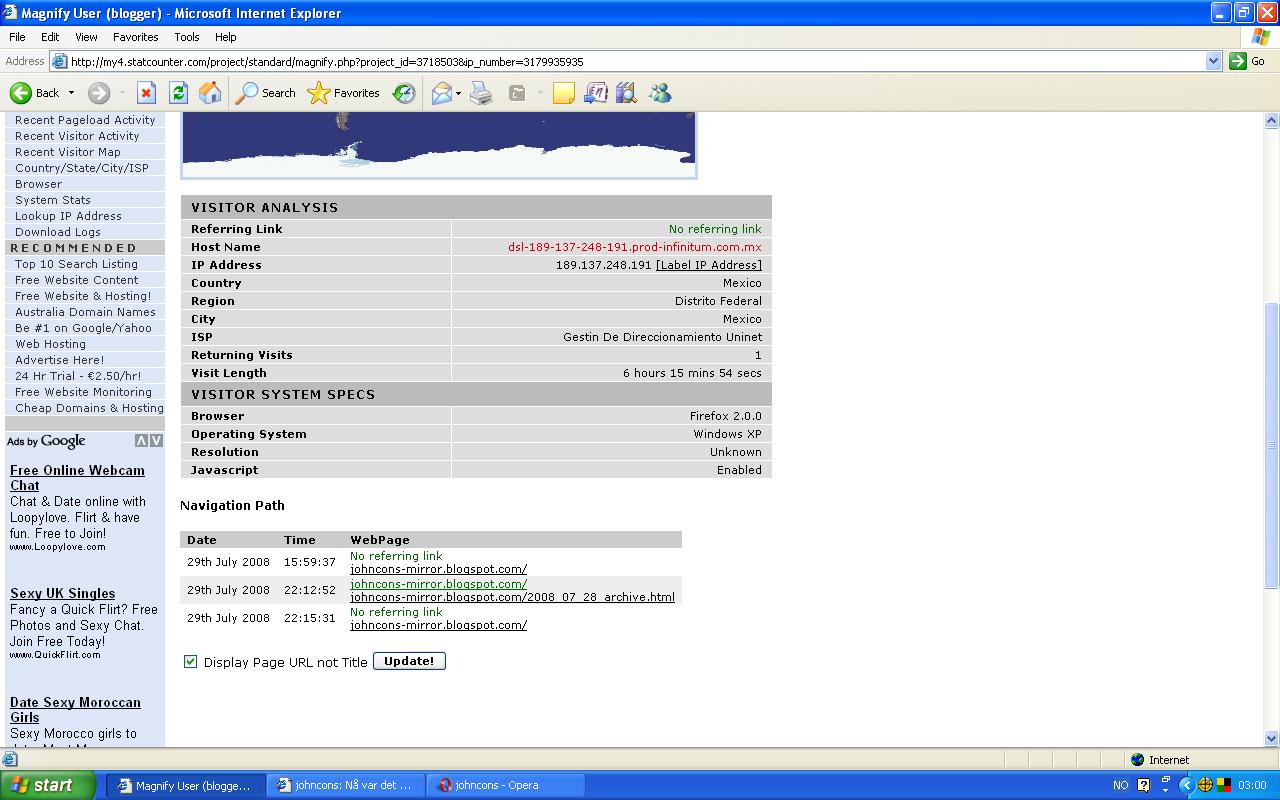Open the Help menu
The image size is (1280, 800).
pos(225,37)
